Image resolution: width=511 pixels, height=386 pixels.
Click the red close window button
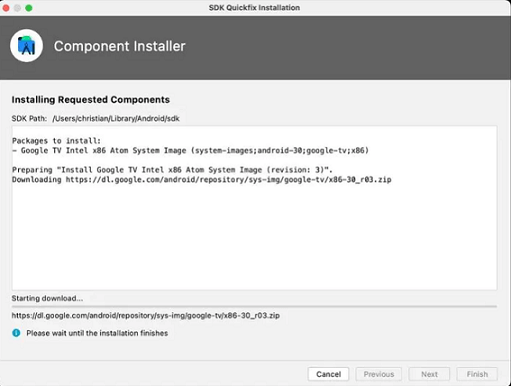pos(6,8)
